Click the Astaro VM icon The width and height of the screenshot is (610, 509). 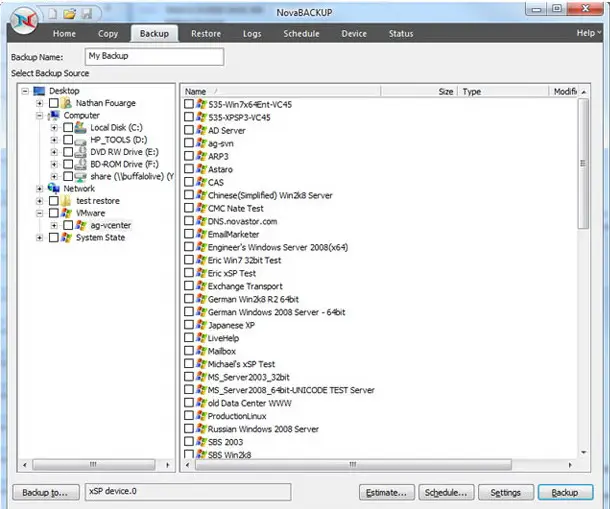[x=201, y=169]
